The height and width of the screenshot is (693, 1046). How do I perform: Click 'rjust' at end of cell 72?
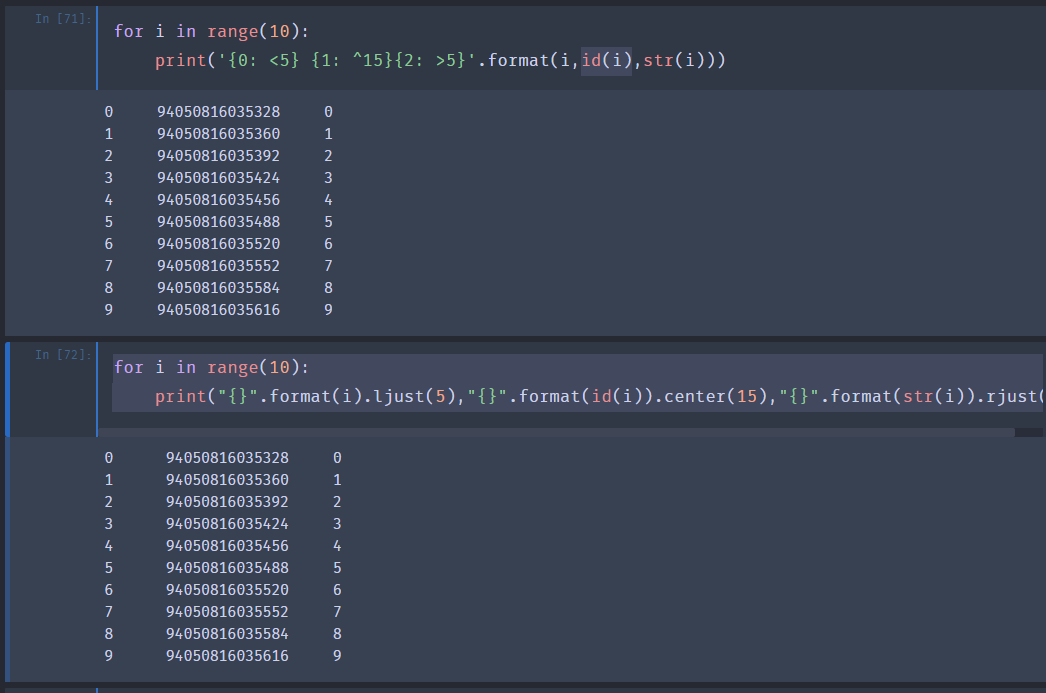tap(1011, 397)
